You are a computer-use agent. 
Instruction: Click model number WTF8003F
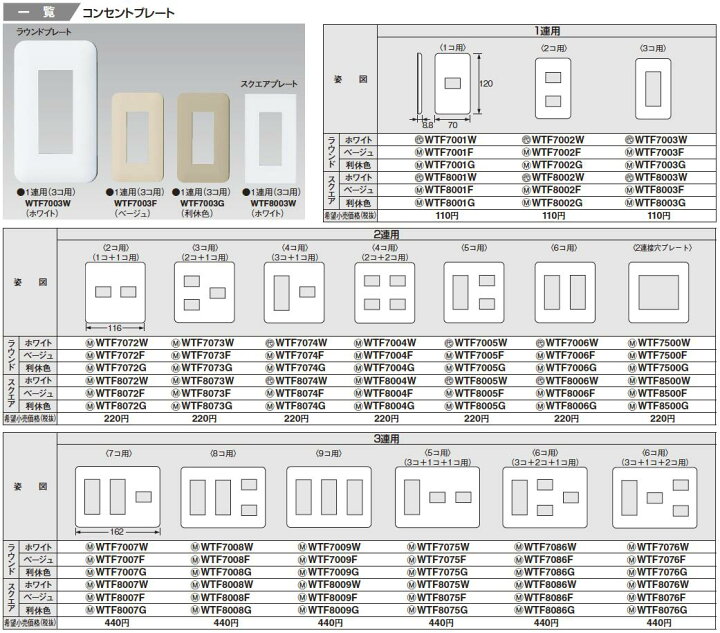(x=659, y=190)
